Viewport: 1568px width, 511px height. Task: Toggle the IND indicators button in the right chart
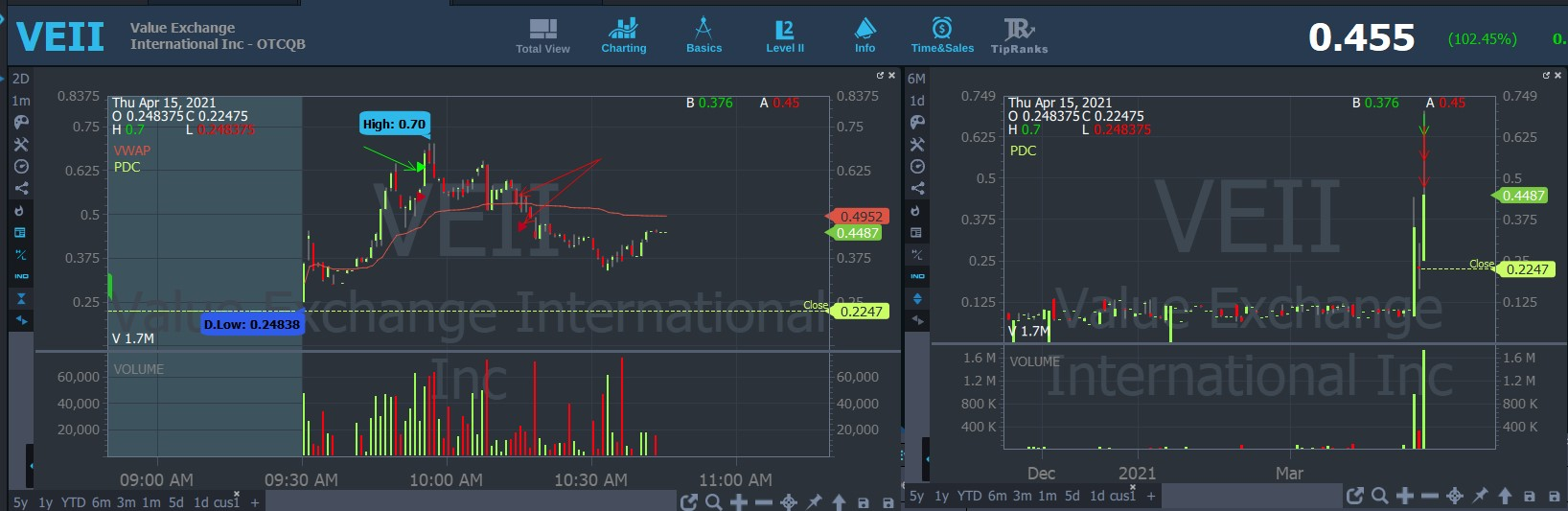(917, 276)
